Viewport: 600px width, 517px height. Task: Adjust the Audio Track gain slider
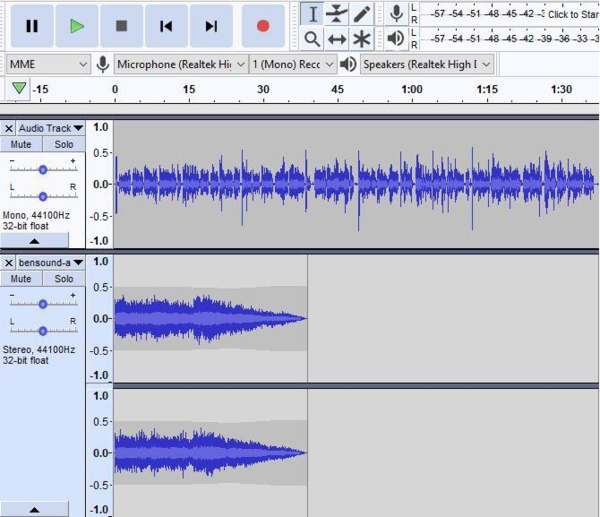tap(43, 169)
